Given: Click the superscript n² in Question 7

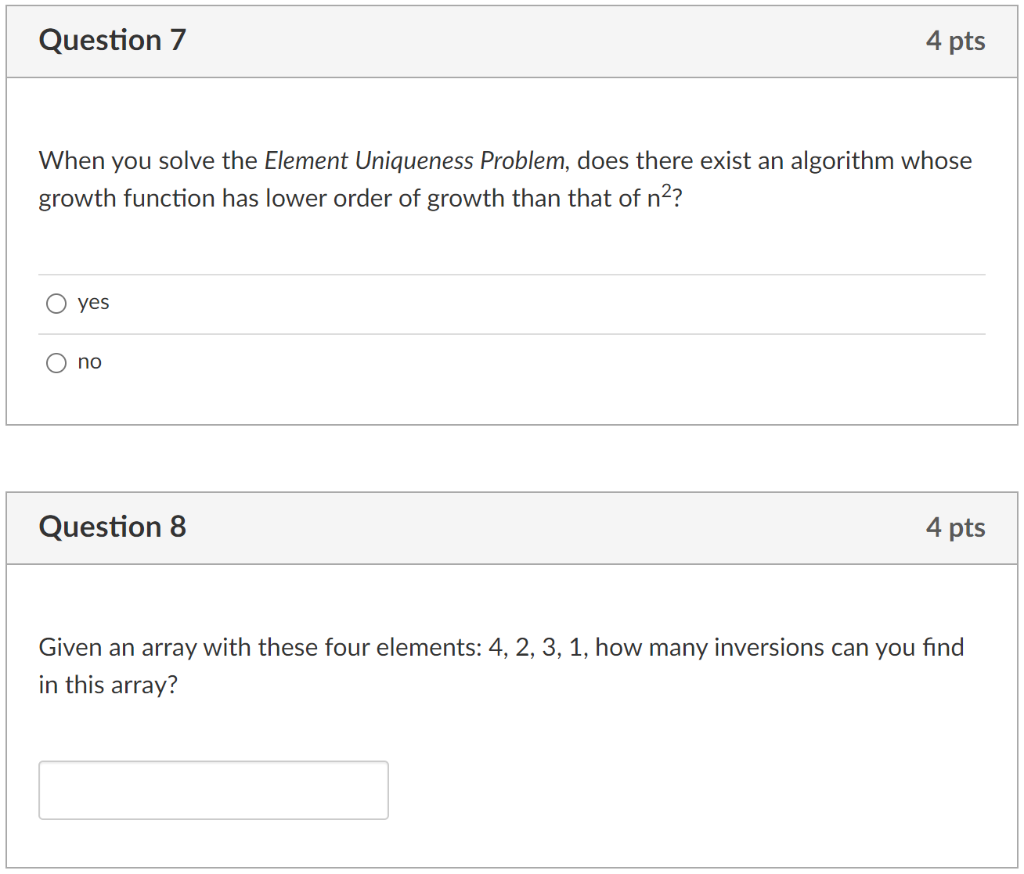Looking at the screenshot, I should coord(657,194).
